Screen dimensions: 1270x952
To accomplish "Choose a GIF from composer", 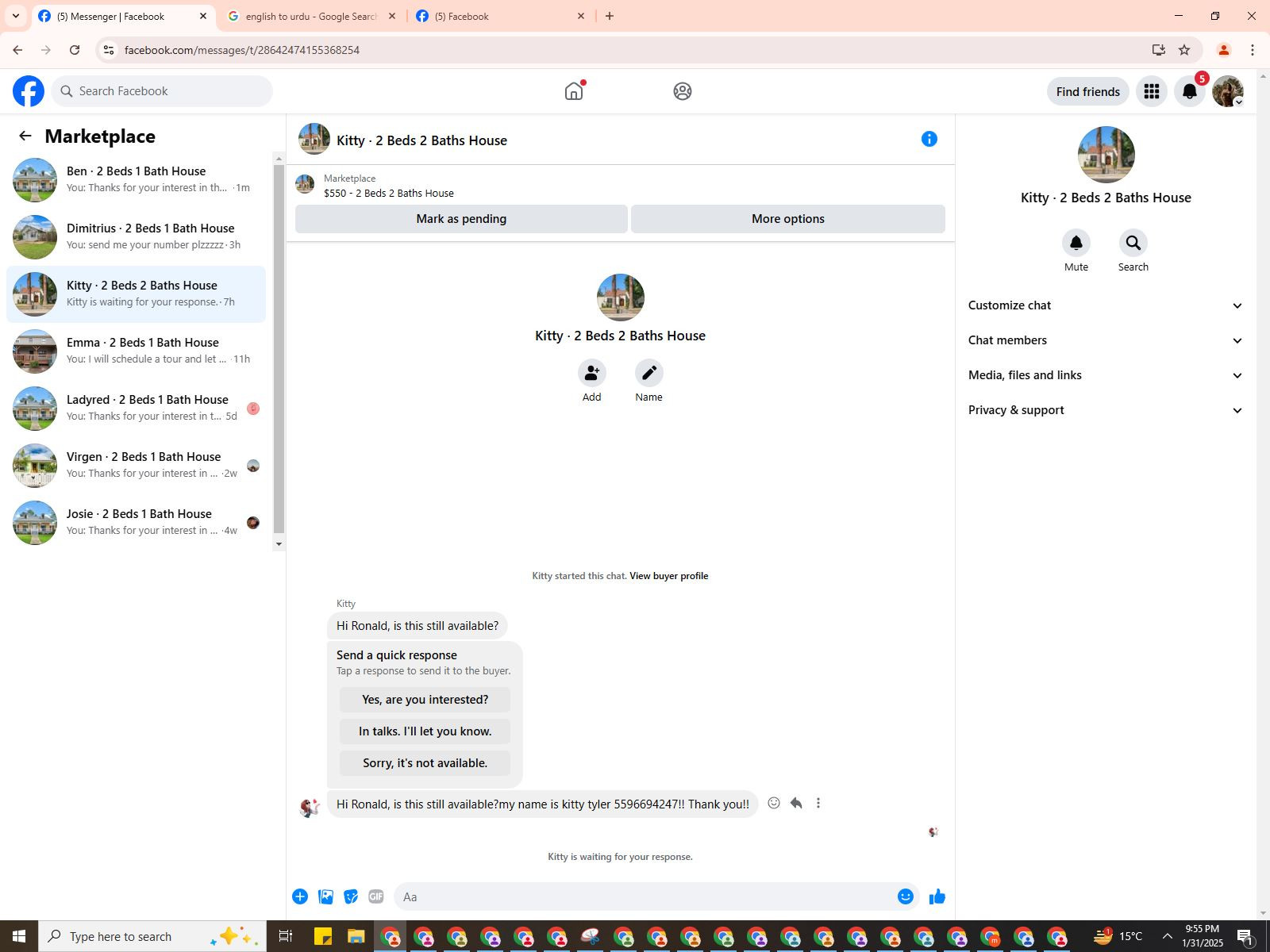I will click(x=376, y=896).
